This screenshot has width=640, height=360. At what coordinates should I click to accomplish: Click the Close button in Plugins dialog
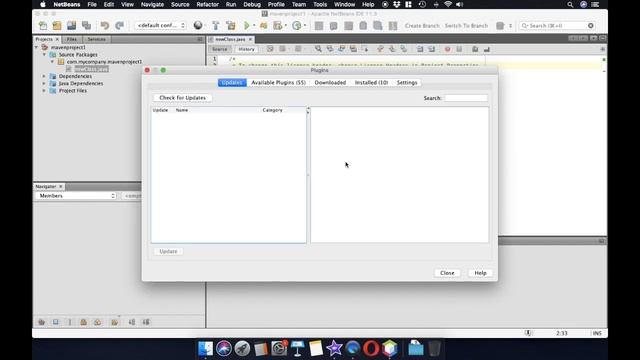(x=447, y=273)
